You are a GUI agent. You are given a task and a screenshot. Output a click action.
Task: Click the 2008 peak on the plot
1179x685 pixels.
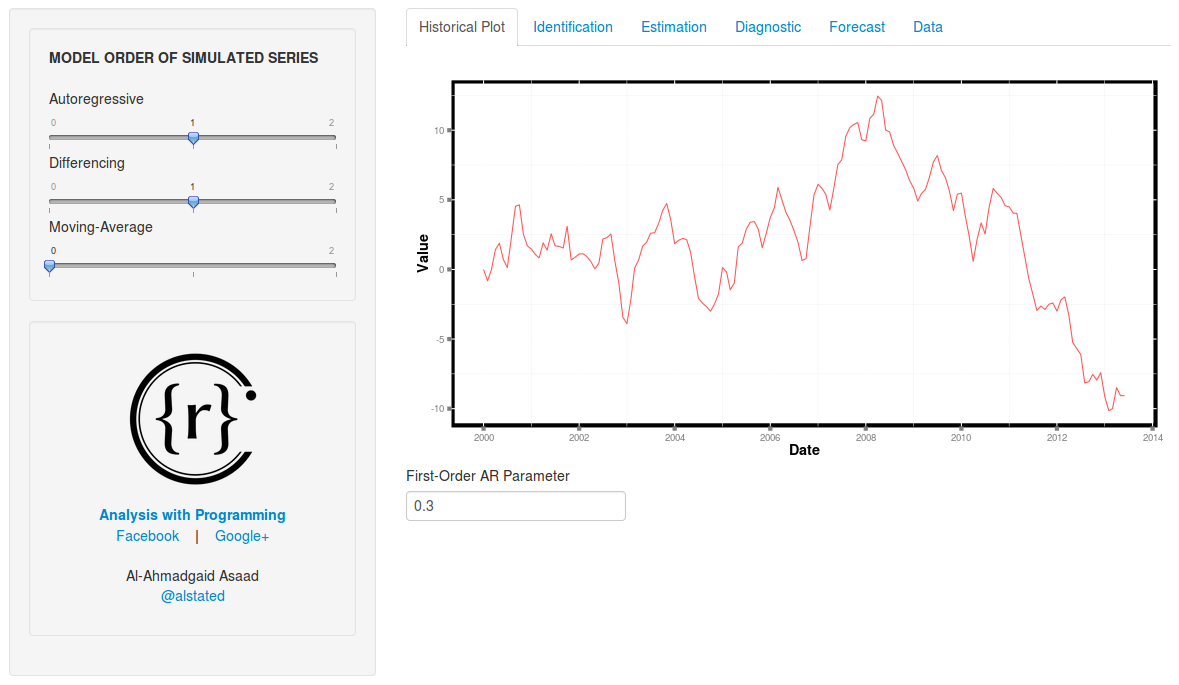pos(877,96)
